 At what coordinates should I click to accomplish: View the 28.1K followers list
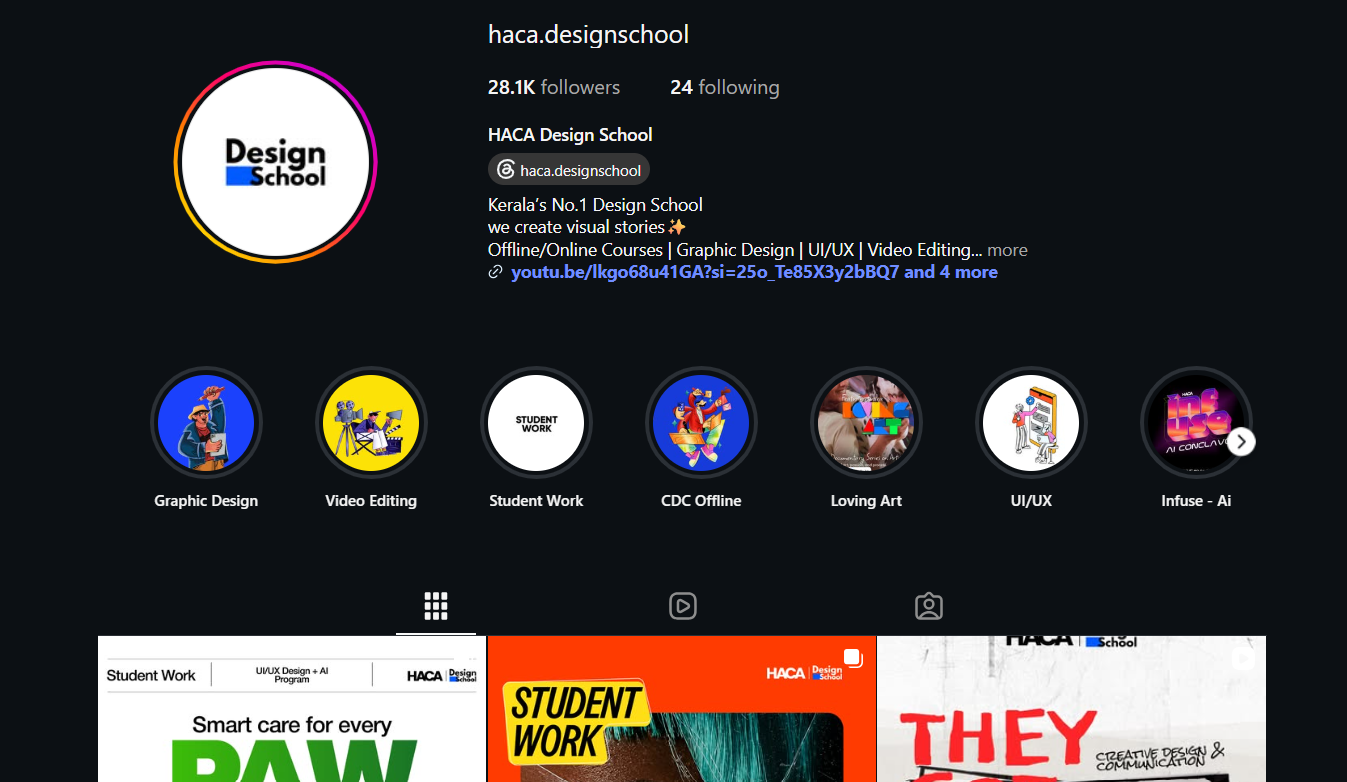(x=554, y=88)
